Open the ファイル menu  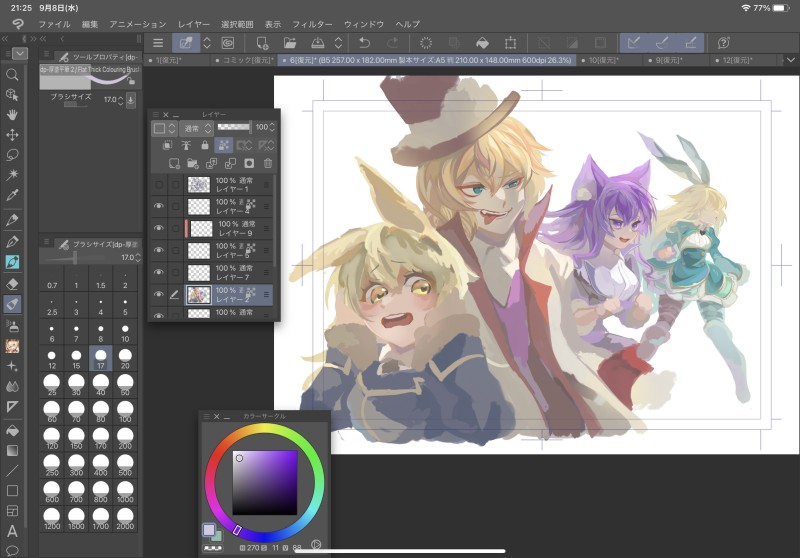click(54, 24)
